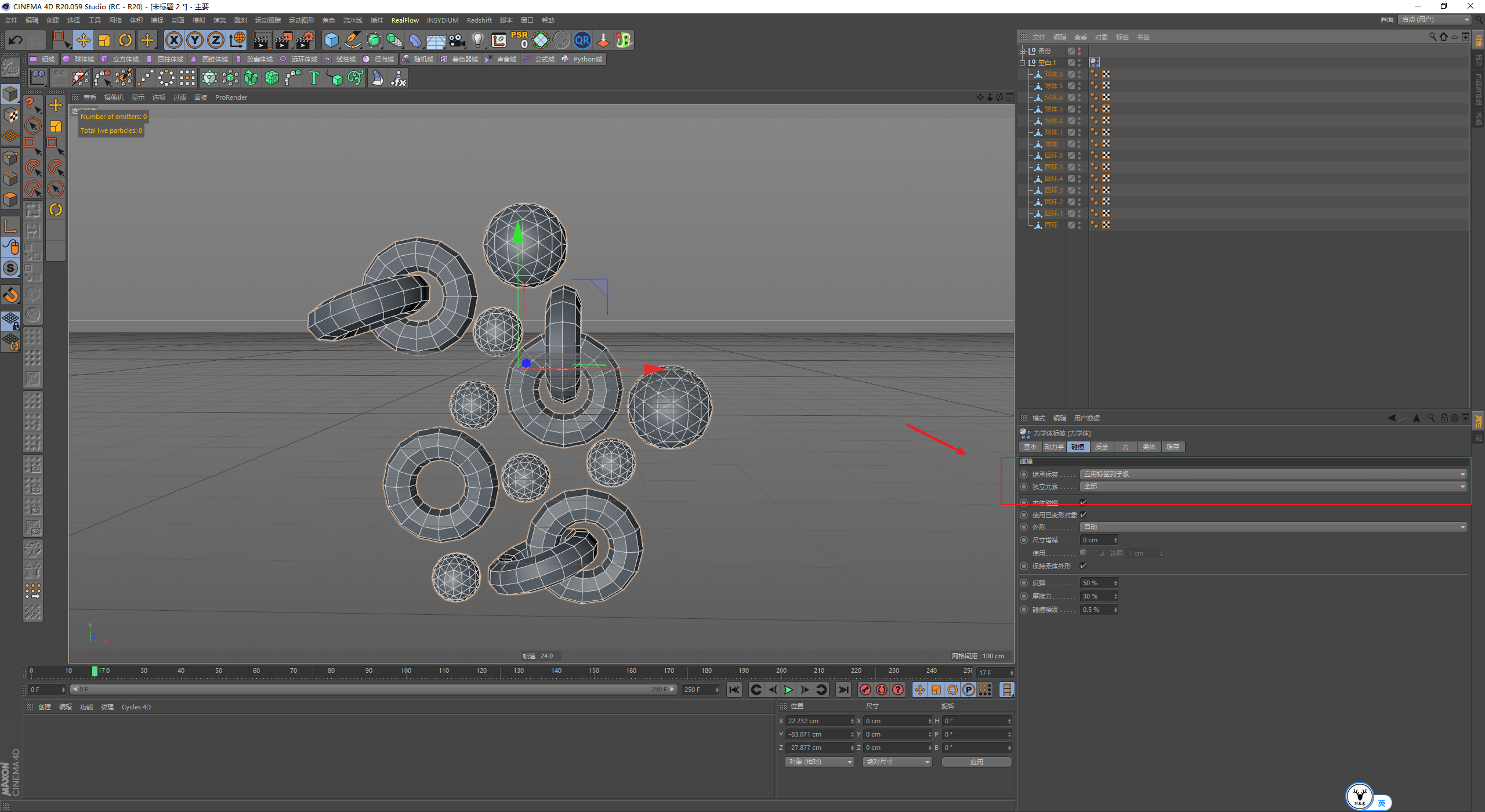Toggle the X axis lock

[173, 40]
